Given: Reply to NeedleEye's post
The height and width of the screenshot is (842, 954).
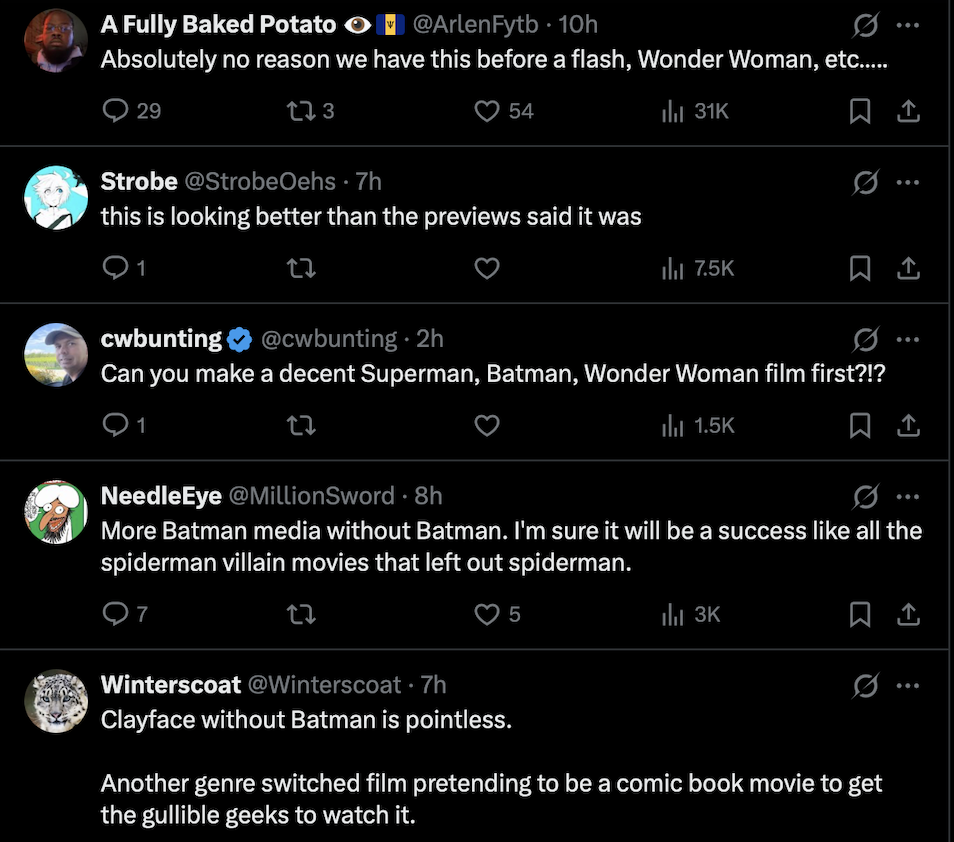Looking at the screenshot, I should [117, 613].
